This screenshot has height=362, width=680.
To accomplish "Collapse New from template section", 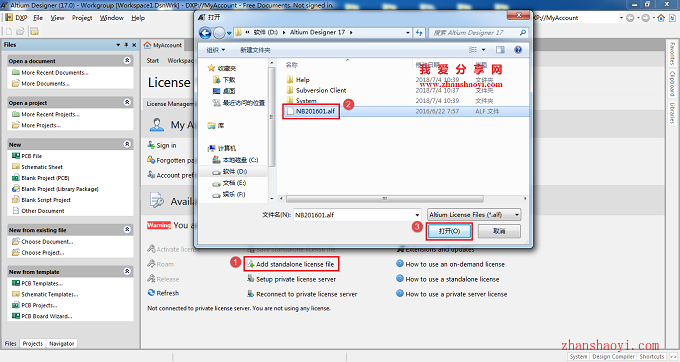I will [x=127, y=271].
